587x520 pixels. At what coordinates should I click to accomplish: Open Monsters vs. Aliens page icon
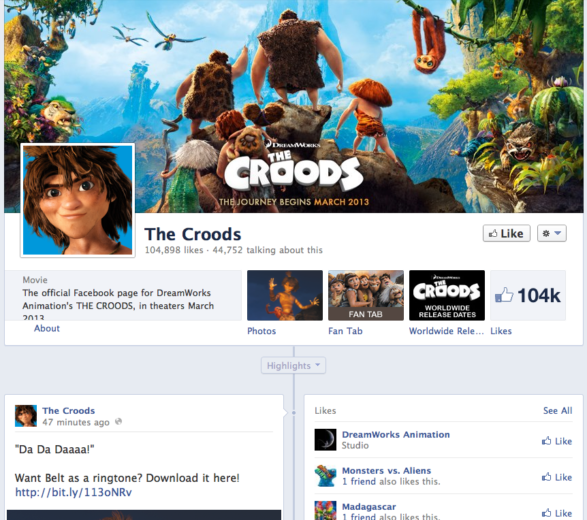point(325,475)
